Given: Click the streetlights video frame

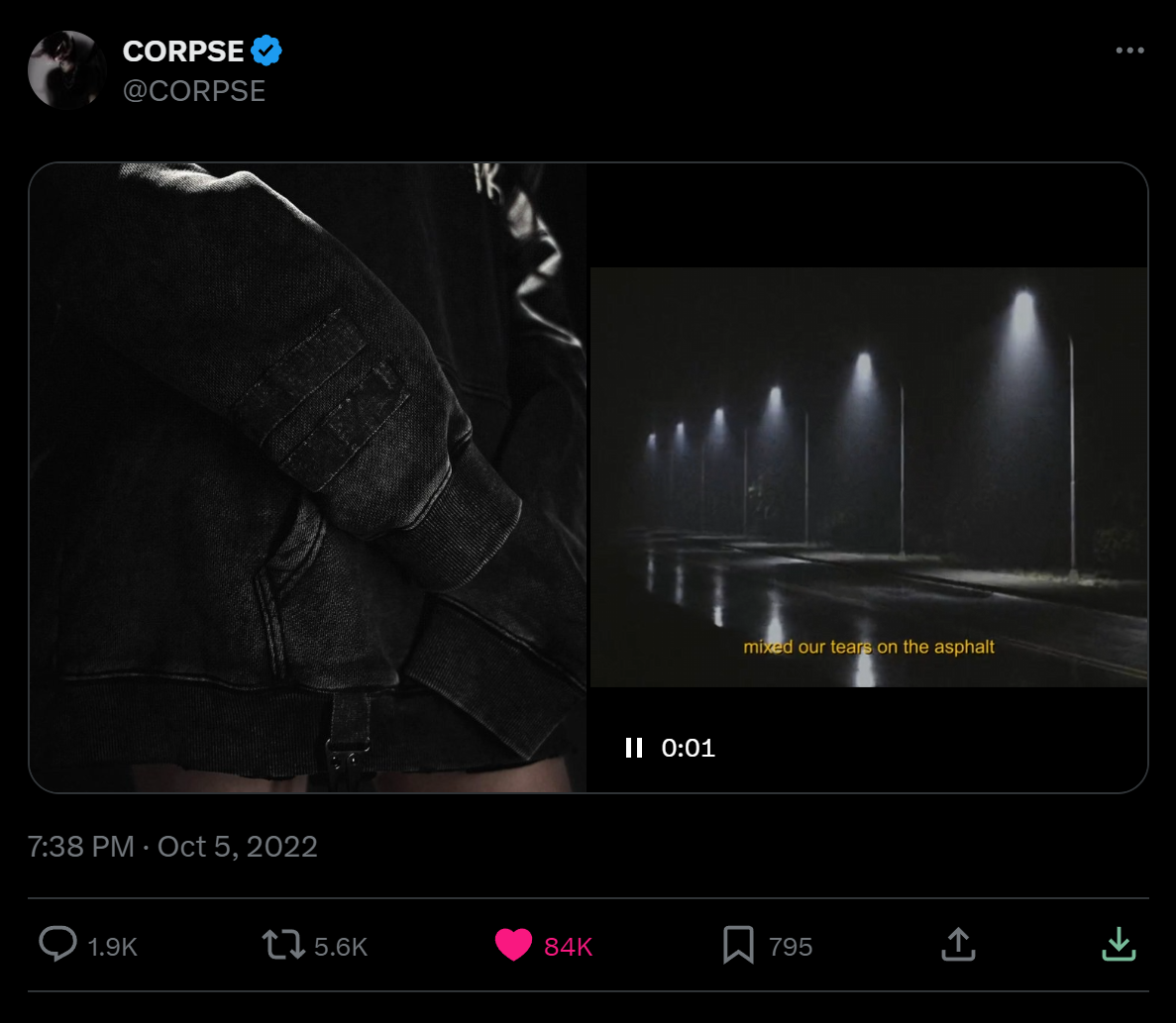Looking at the screenshot, I should [868, 475].
